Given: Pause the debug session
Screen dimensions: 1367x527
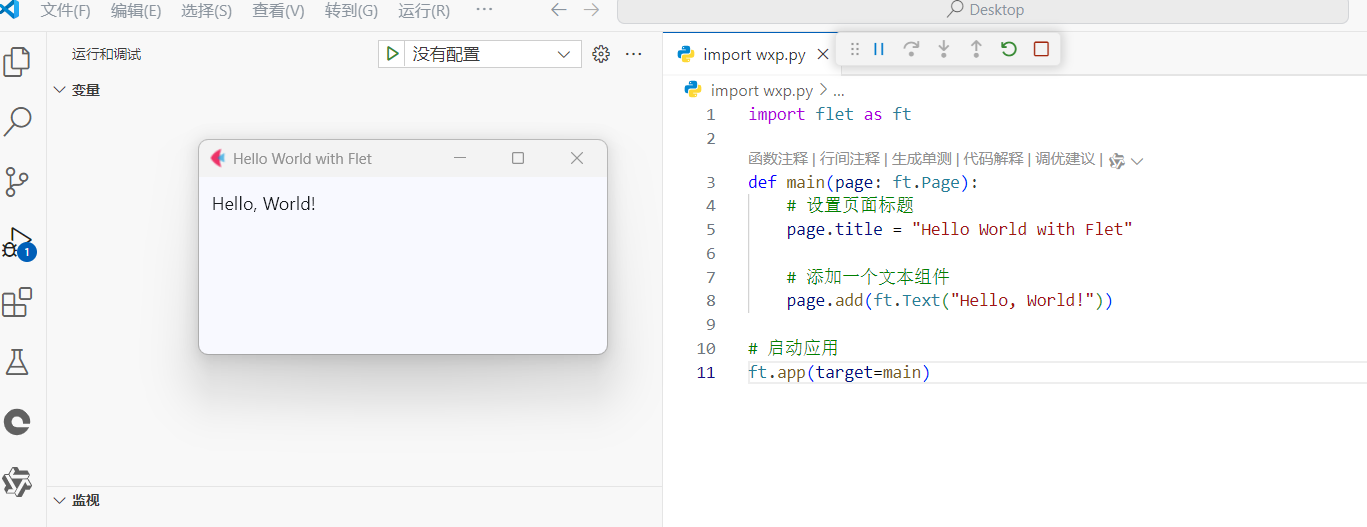Looking at the screenshot, I should tap(879, 49).
